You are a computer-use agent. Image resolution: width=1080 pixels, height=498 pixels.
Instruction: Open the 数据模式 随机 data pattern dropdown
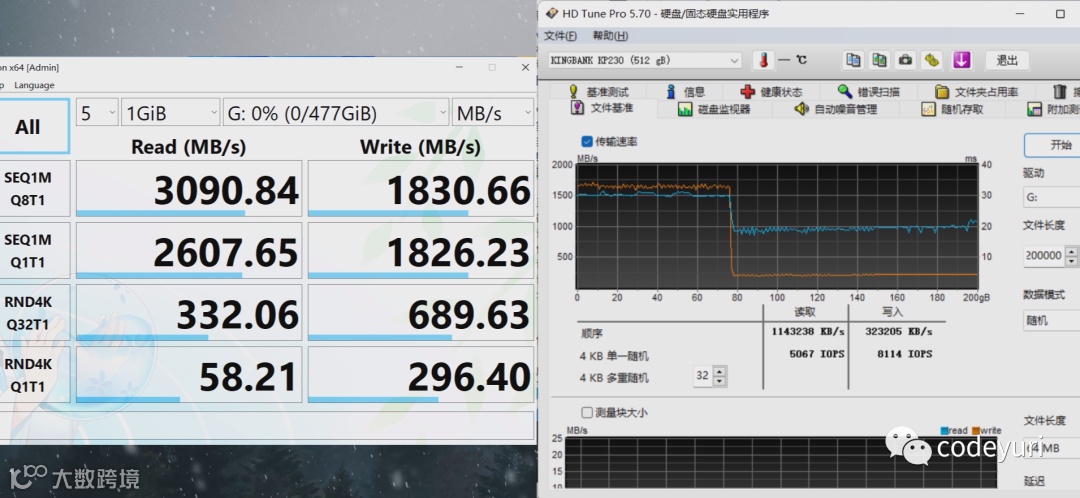point(1052,321)
